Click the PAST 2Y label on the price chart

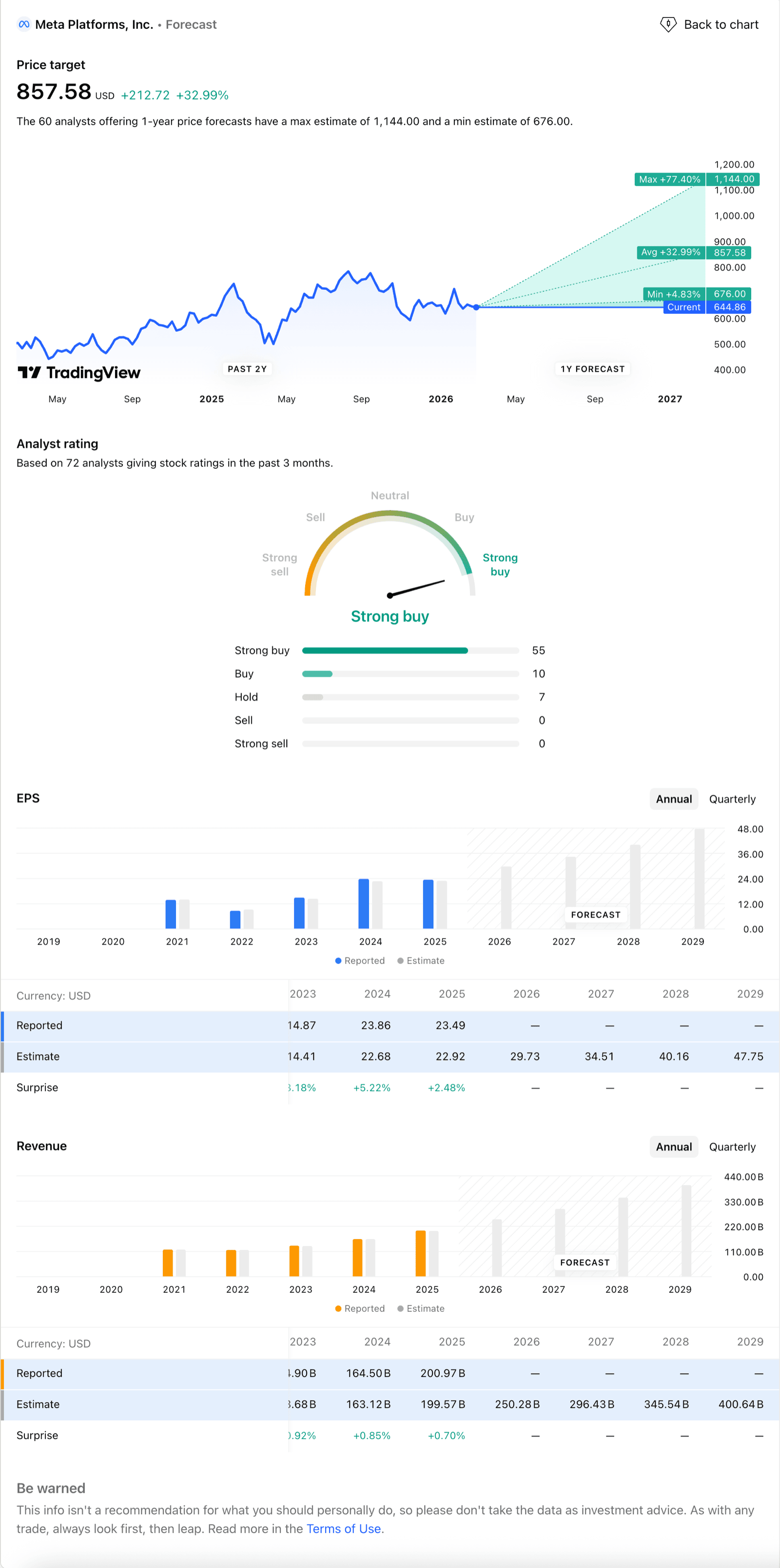[247, 368]
